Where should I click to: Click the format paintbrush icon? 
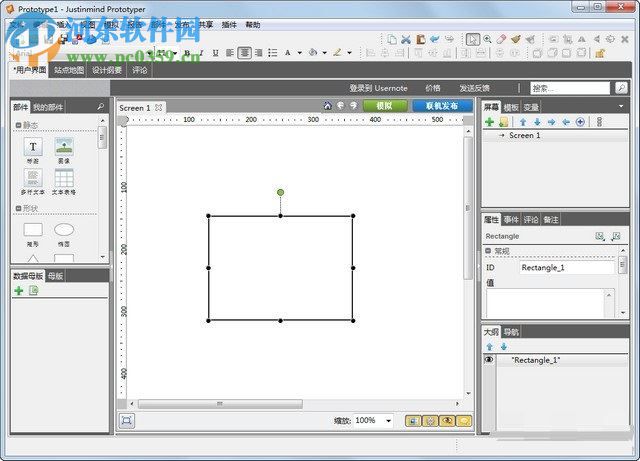point(516,39)
